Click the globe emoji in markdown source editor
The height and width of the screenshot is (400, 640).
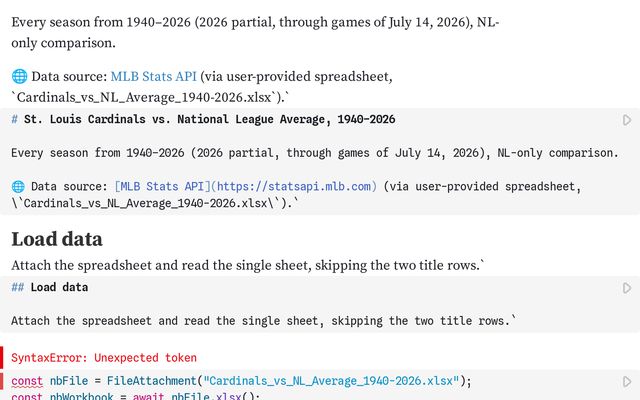point(18,187)
